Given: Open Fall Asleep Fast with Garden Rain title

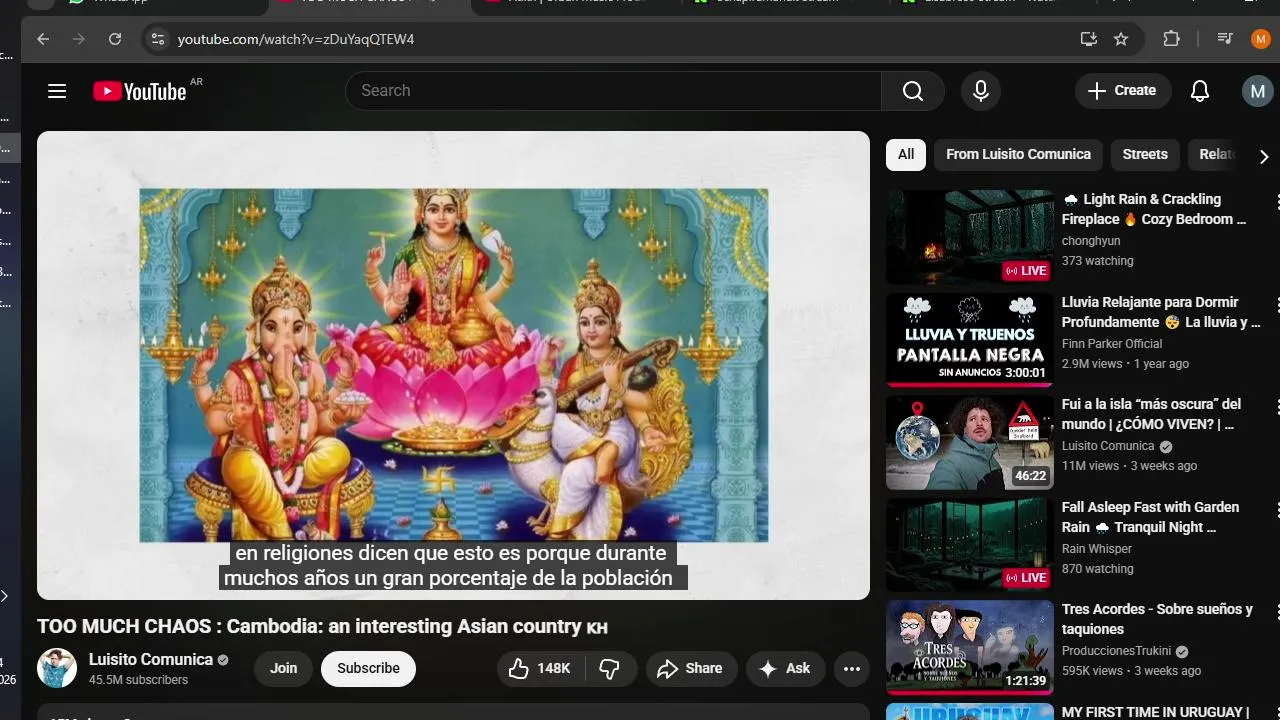Looking at the screenshot, I should pyautogui.click(x=1150, y=517).
